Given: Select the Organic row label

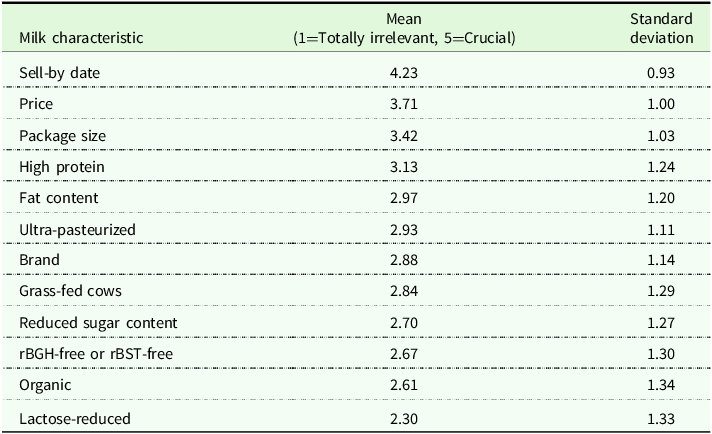Looking at the screenshot, I should 45,385.
